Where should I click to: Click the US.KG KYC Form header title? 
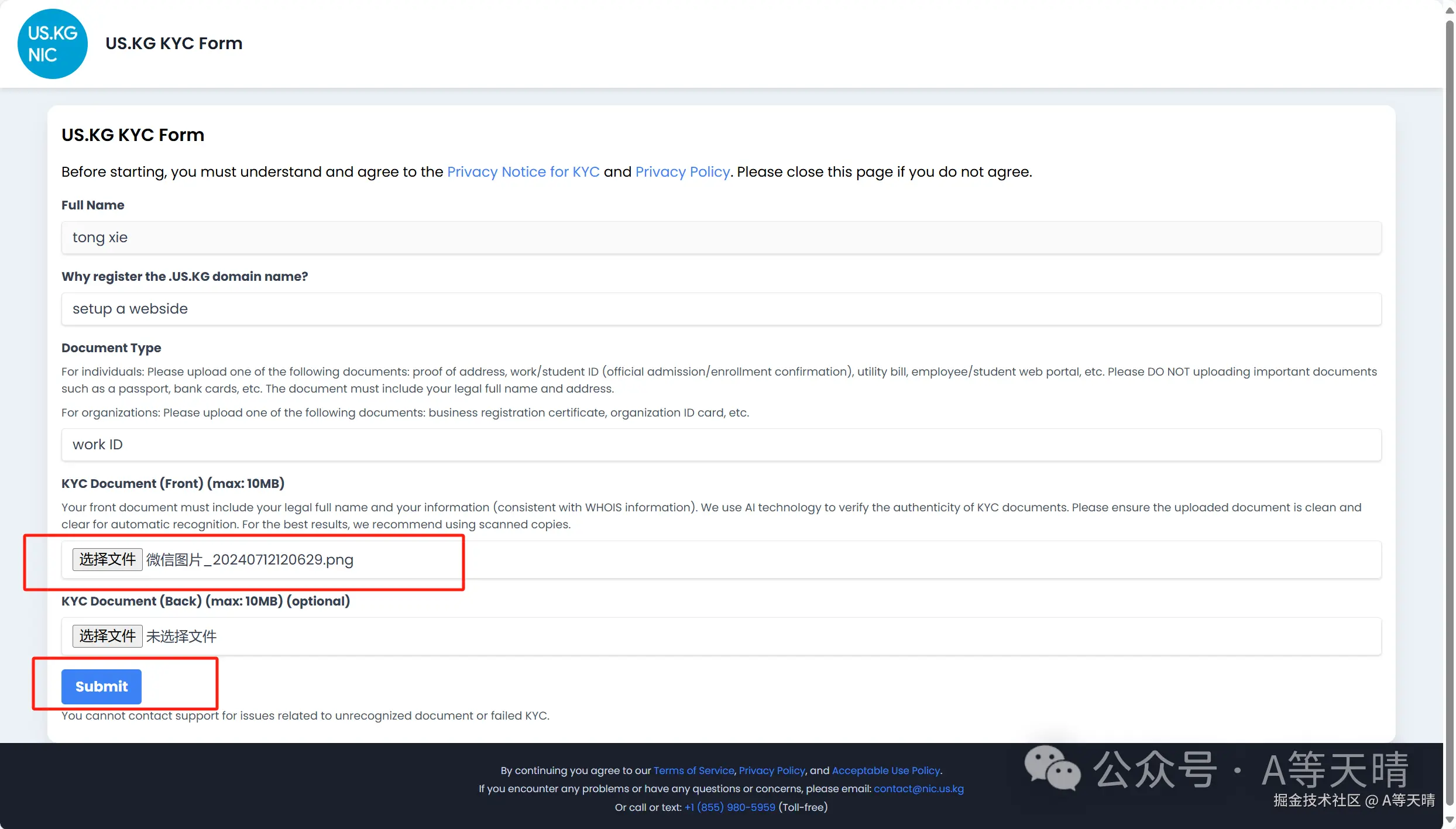pos(173,43)
